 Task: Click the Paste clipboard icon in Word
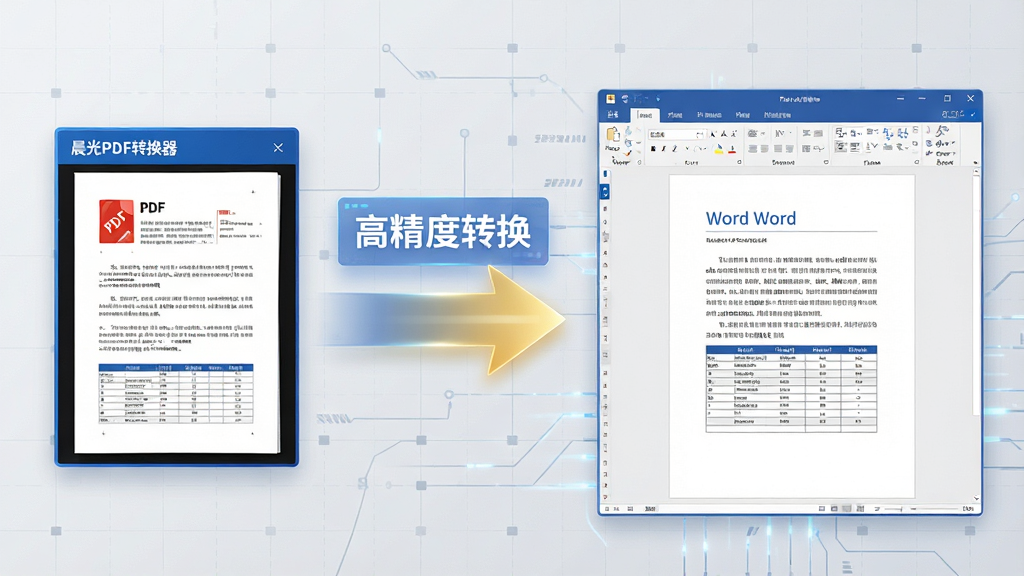click(613, 135)
